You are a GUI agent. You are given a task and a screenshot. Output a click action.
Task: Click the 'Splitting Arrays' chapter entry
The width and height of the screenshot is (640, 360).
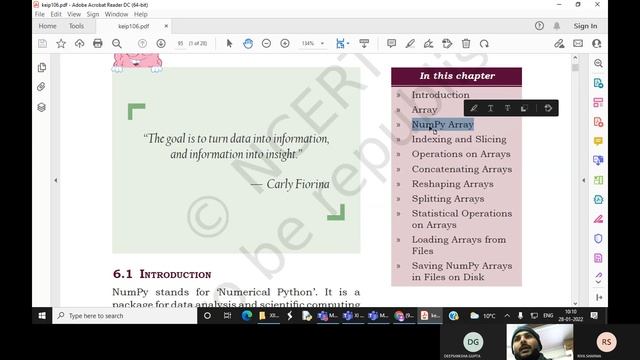(448, 199)
